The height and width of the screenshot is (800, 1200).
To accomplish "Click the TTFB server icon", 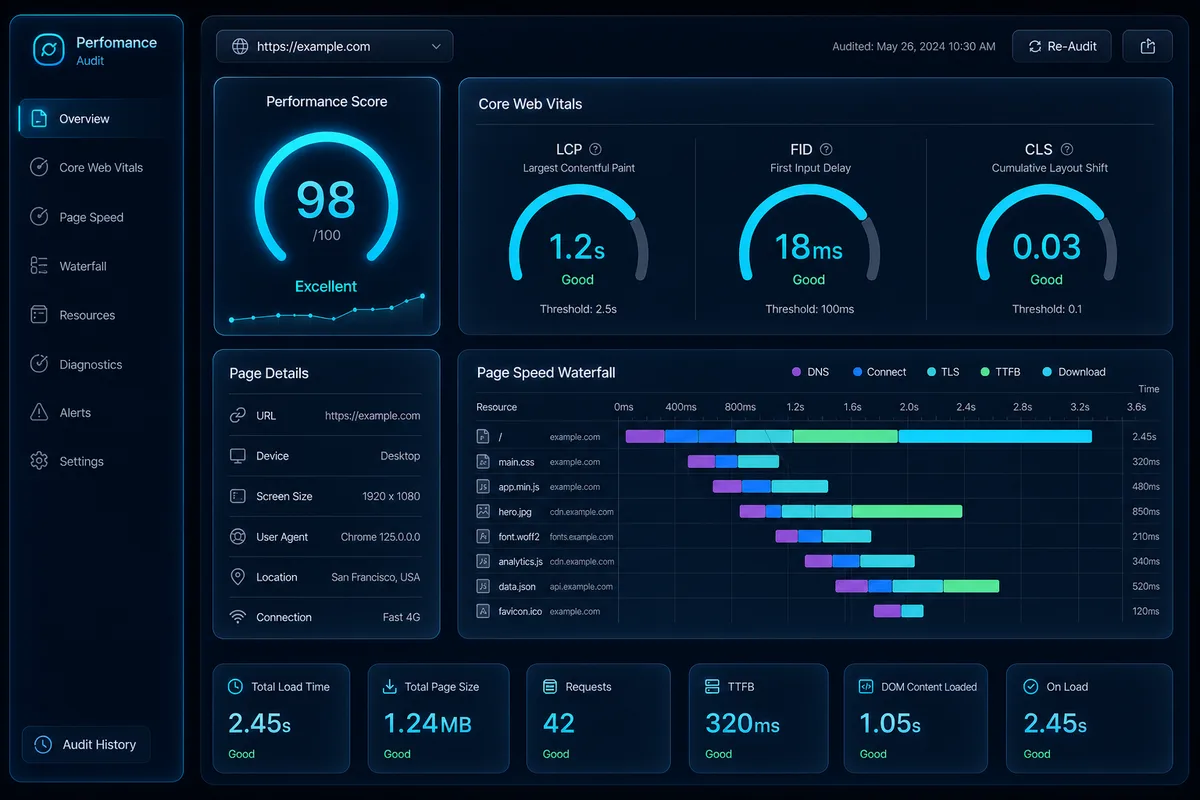I will click(712, 687).
